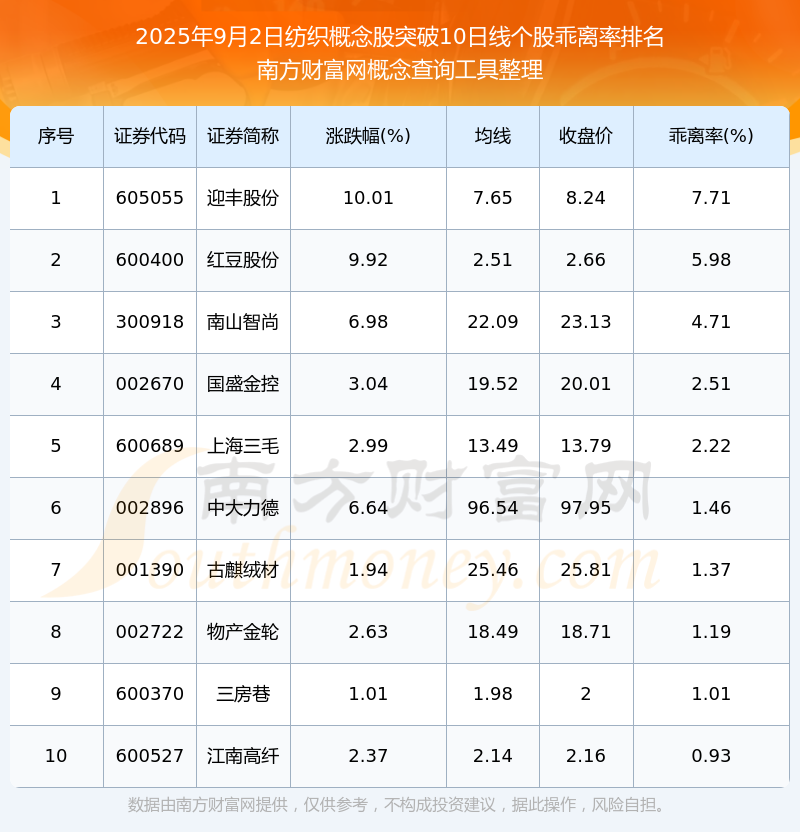Click moving average value 7.65
The image size is (800, 832).
[493, 198]
